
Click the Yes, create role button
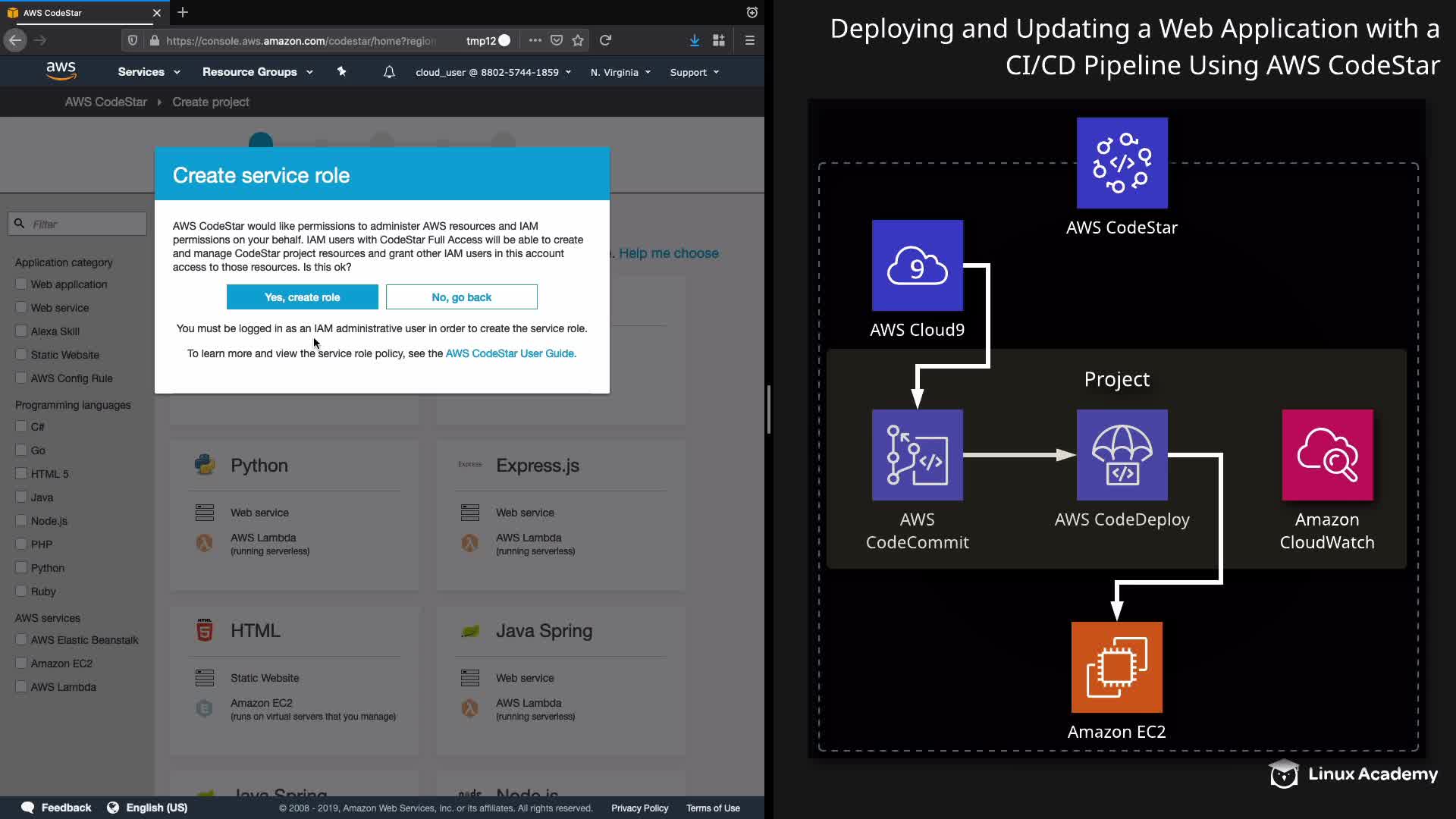[x=302, y=297]
